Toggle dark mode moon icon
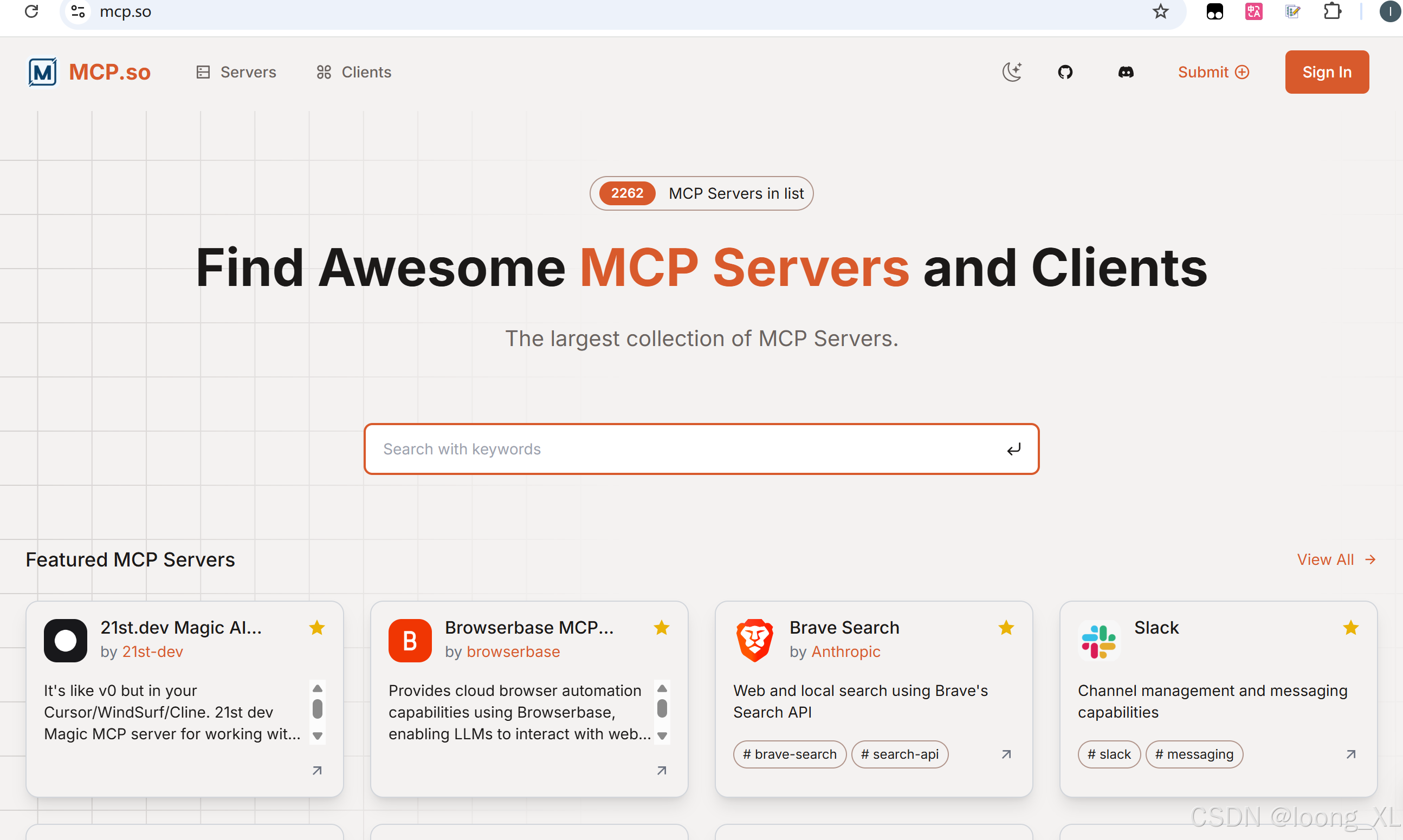The width and height of the screenshot is (1403, 840). tap(1012, 72)
